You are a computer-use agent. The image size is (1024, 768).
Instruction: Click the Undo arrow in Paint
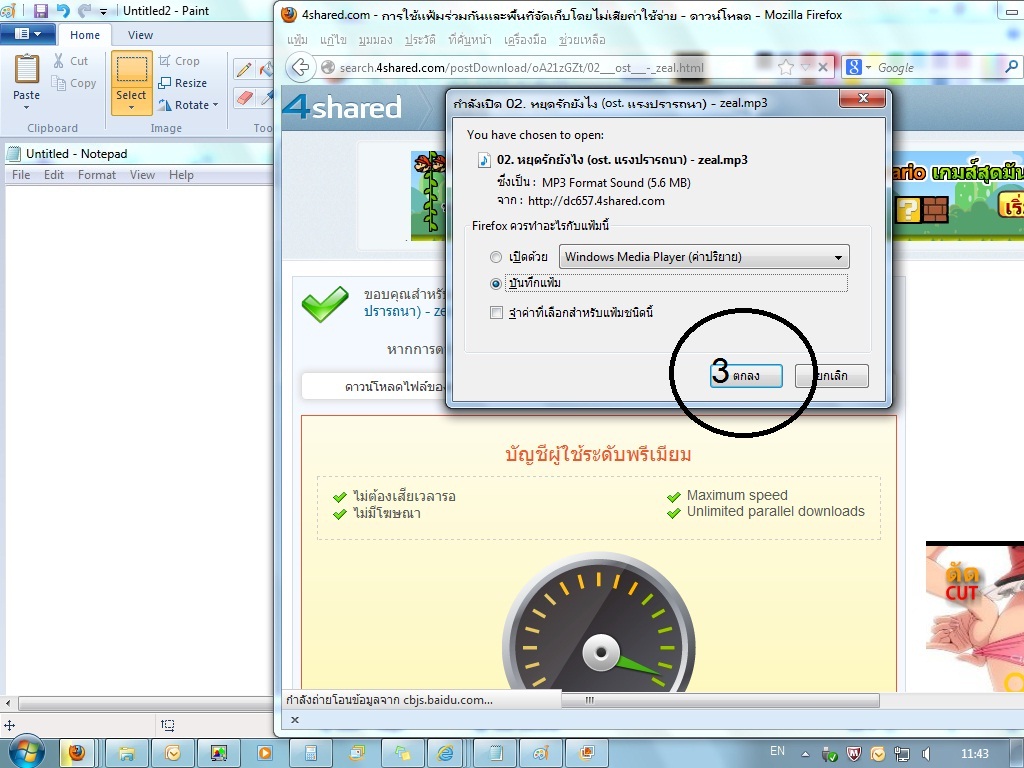coord(63,11)
